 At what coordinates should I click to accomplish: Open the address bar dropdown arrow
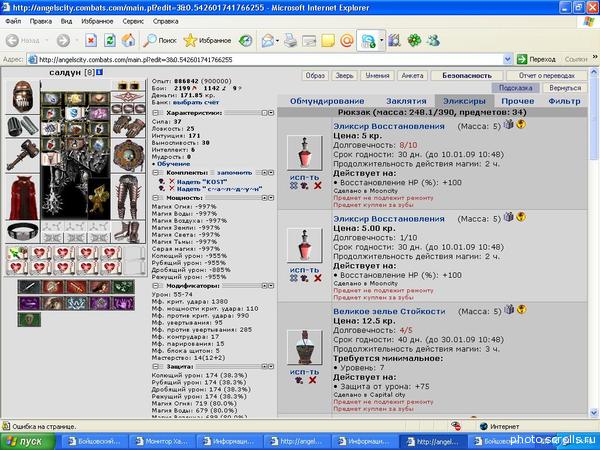[507, 59]
